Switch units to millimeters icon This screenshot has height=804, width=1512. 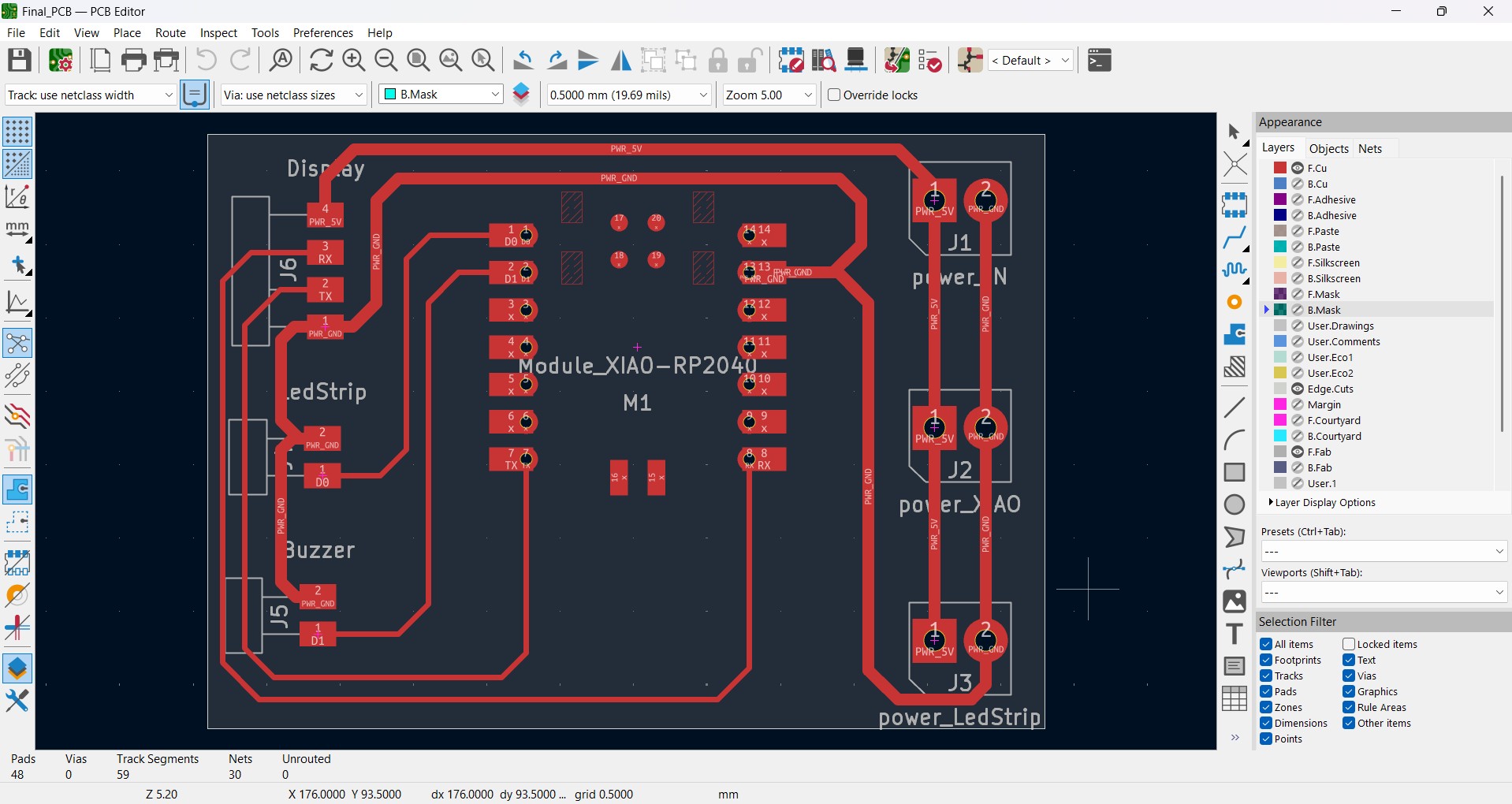pyautogui.click(x=17, y=230)
